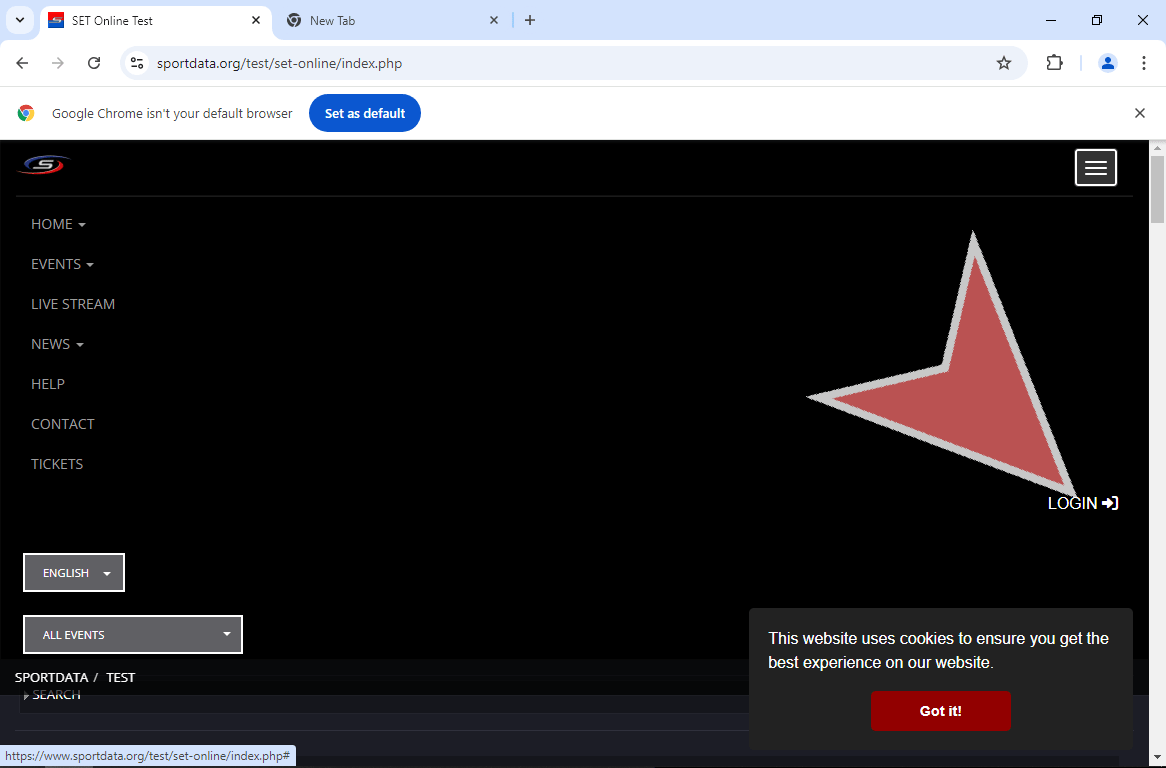Dismiss the default browser notification bar

tap(1139, 113)
